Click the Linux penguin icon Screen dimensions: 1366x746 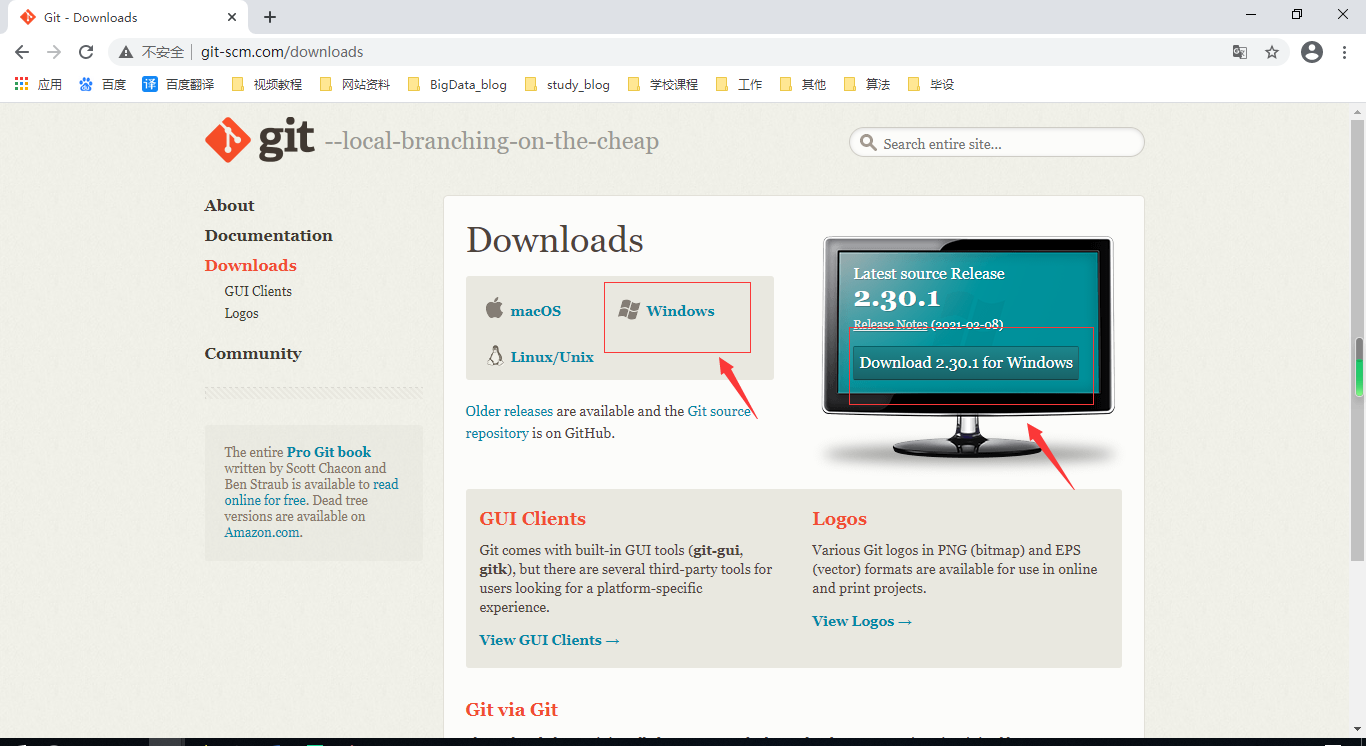[x=494, y=355]
